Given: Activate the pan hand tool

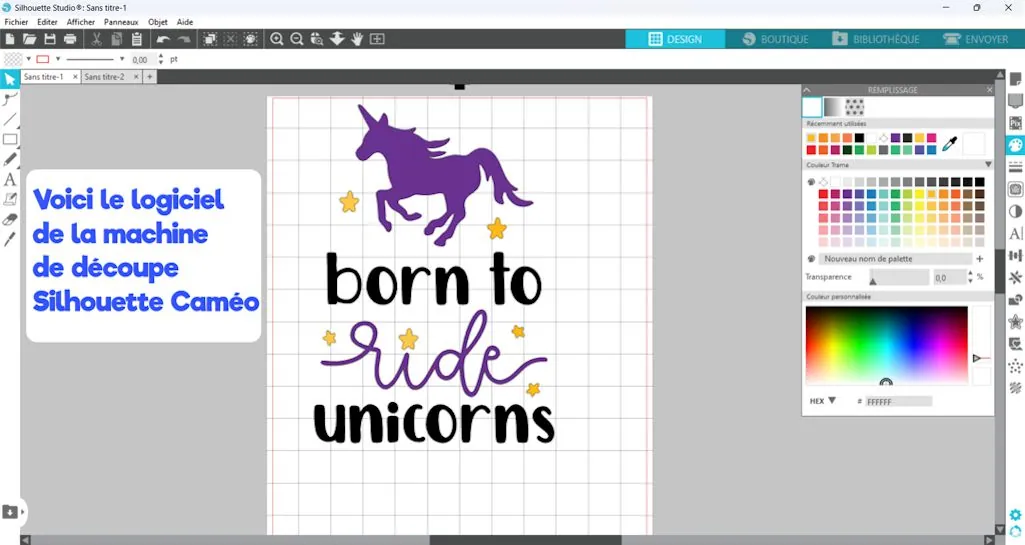Looking at the screenshot, I should (357, 39).
